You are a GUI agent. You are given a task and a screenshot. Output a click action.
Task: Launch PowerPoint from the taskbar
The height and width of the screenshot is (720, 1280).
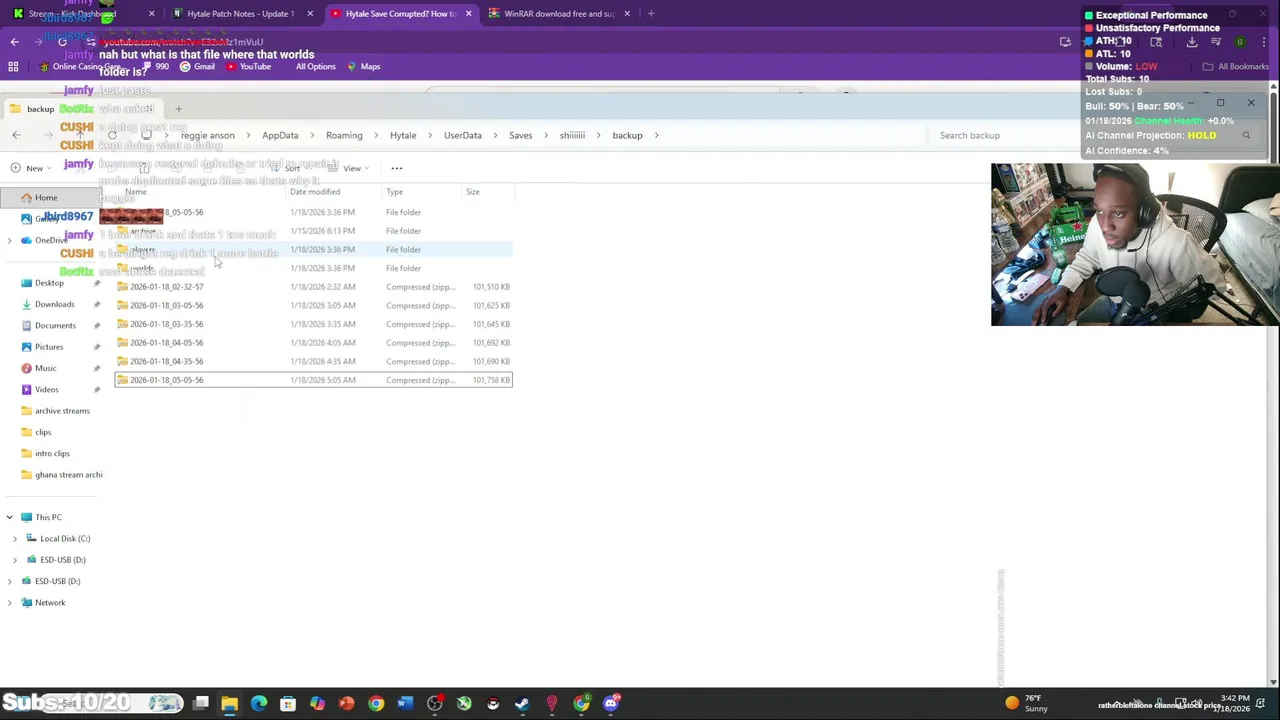tap(346, 704)
